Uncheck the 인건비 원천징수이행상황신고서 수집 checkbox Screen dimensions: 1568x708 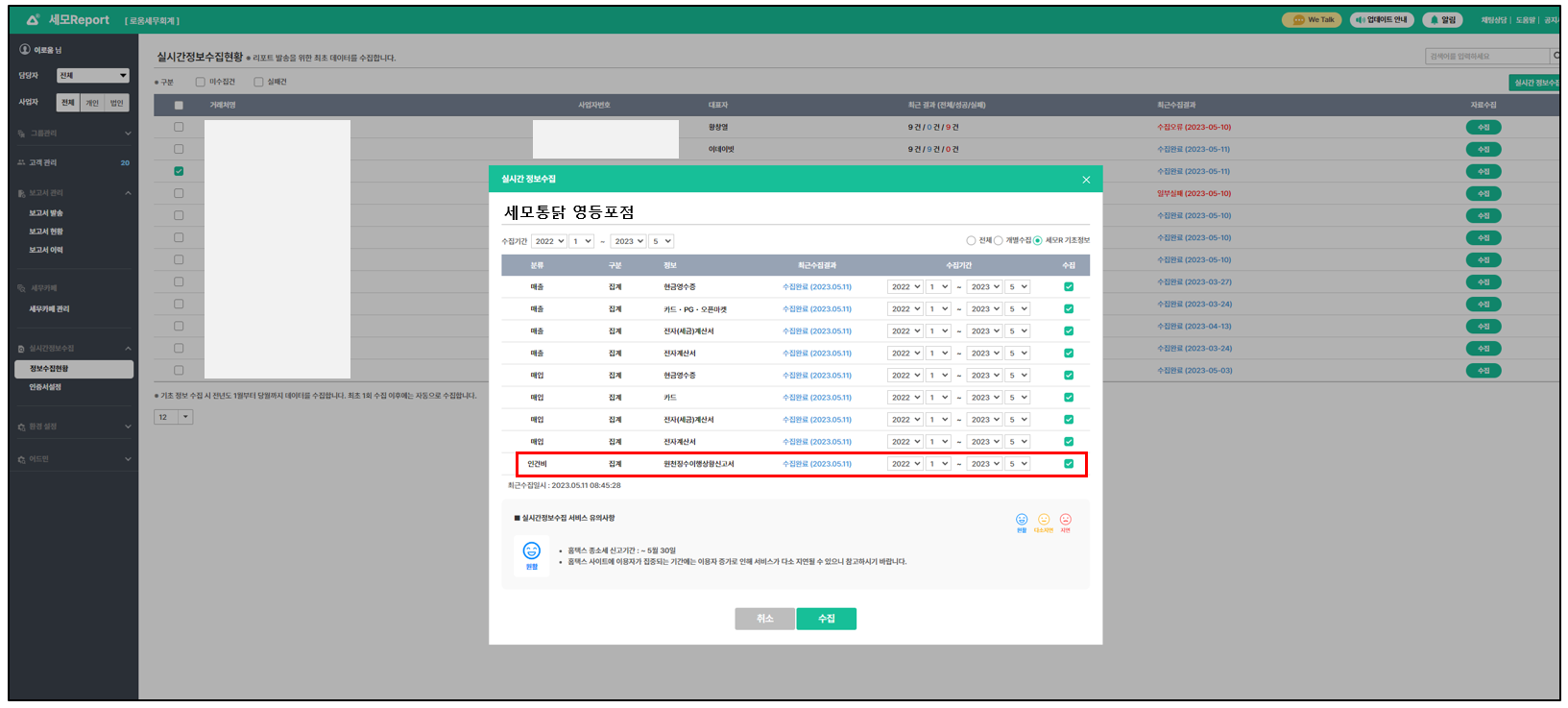tap(1069, 464)
